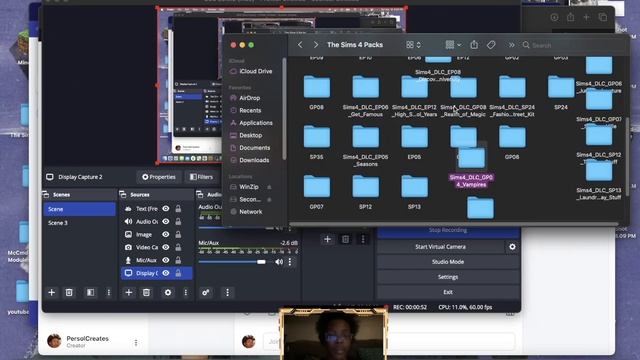Screen dimensions: 640x360
Task: Open Filters for Display Capture 2
Action: coord(202,177)
